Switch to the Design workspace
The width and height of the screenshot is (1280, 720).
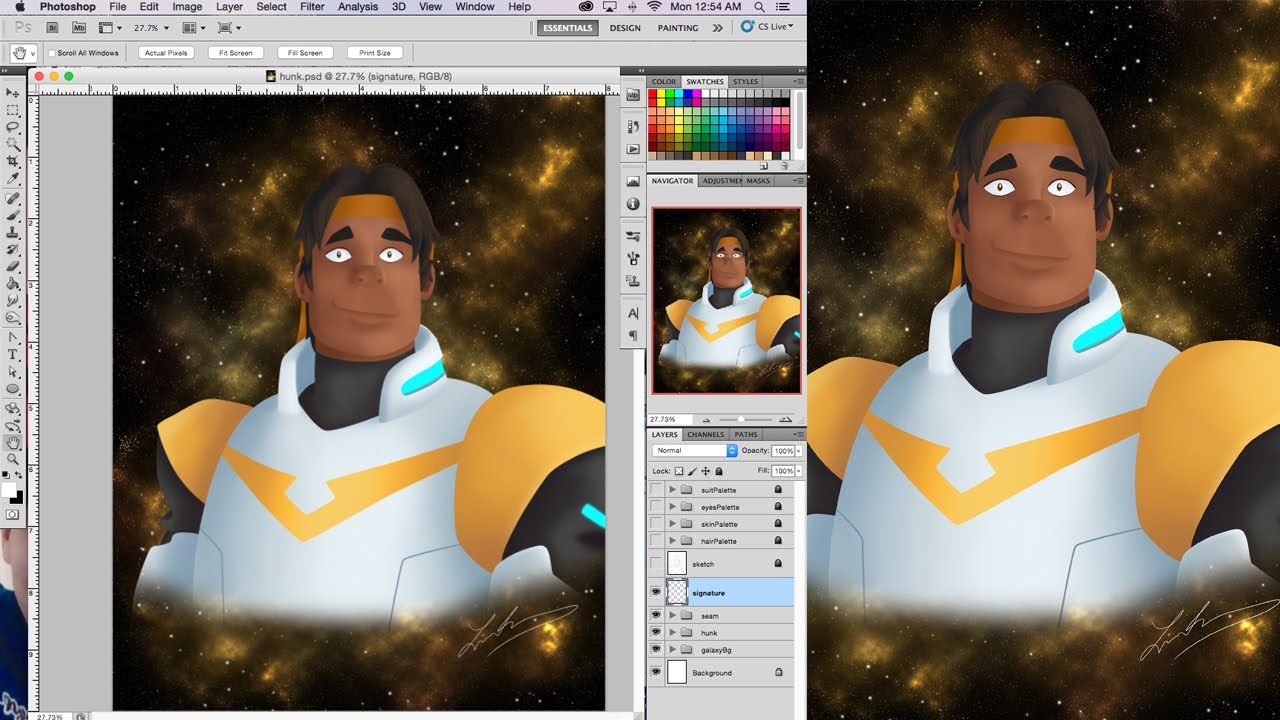point(625,28)
